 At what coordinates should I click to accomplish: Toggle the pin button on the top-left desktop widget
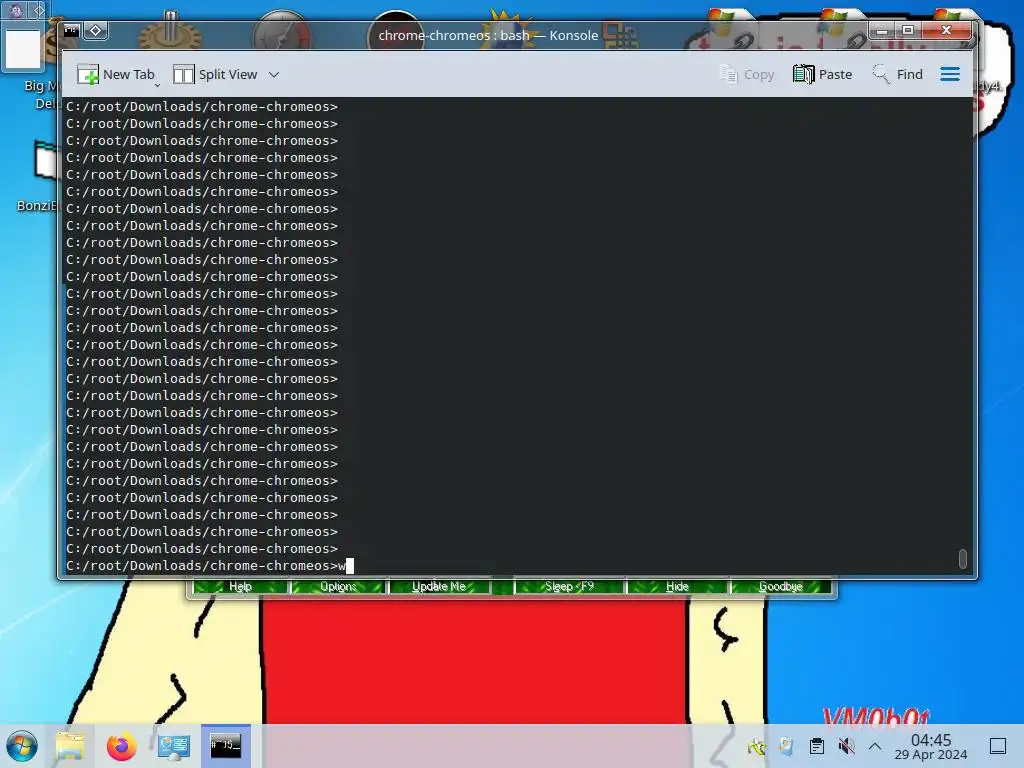click(38, 10)
